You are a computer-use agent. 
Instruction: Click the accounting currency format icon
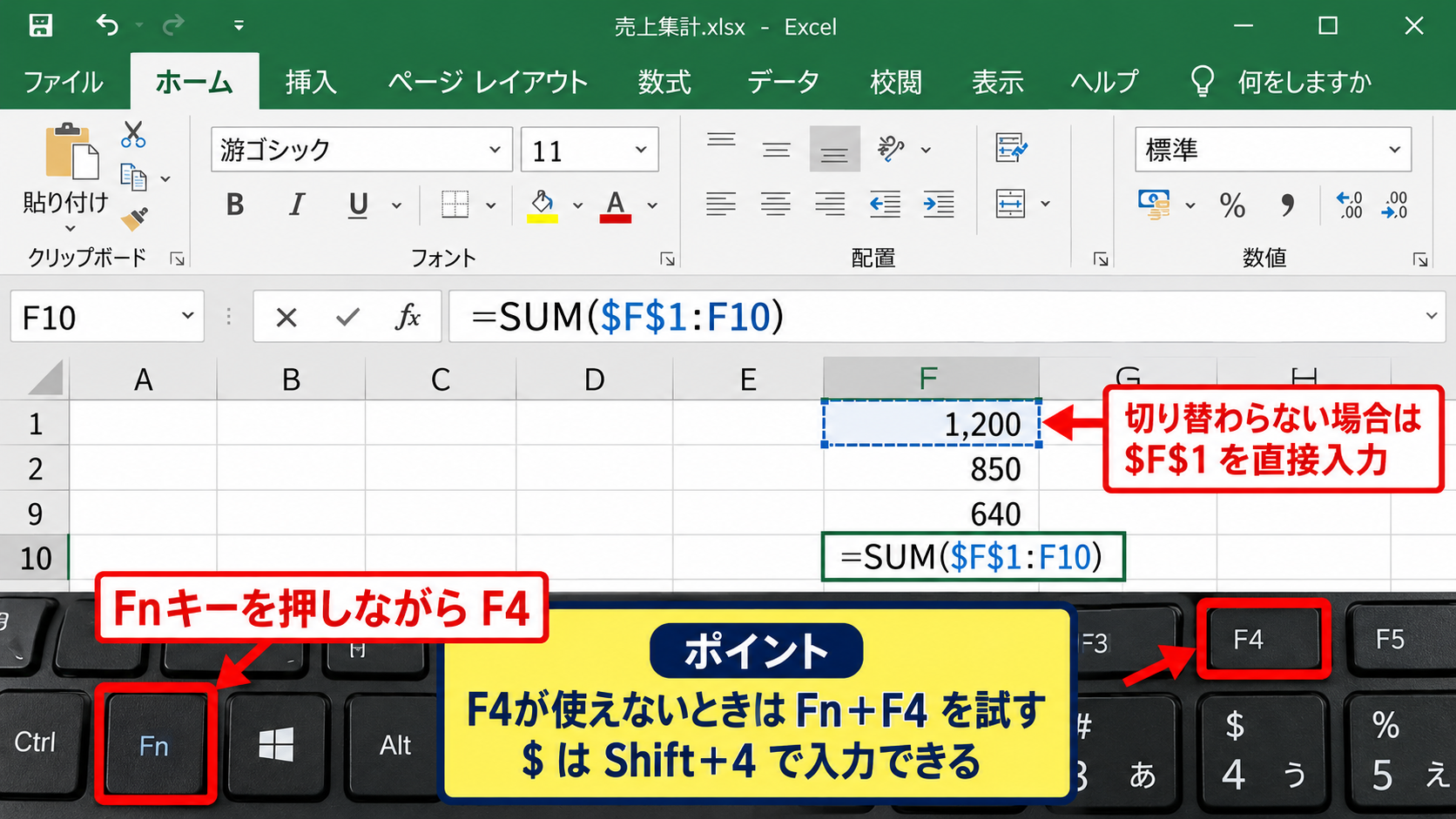click(x=1155, y=205)
